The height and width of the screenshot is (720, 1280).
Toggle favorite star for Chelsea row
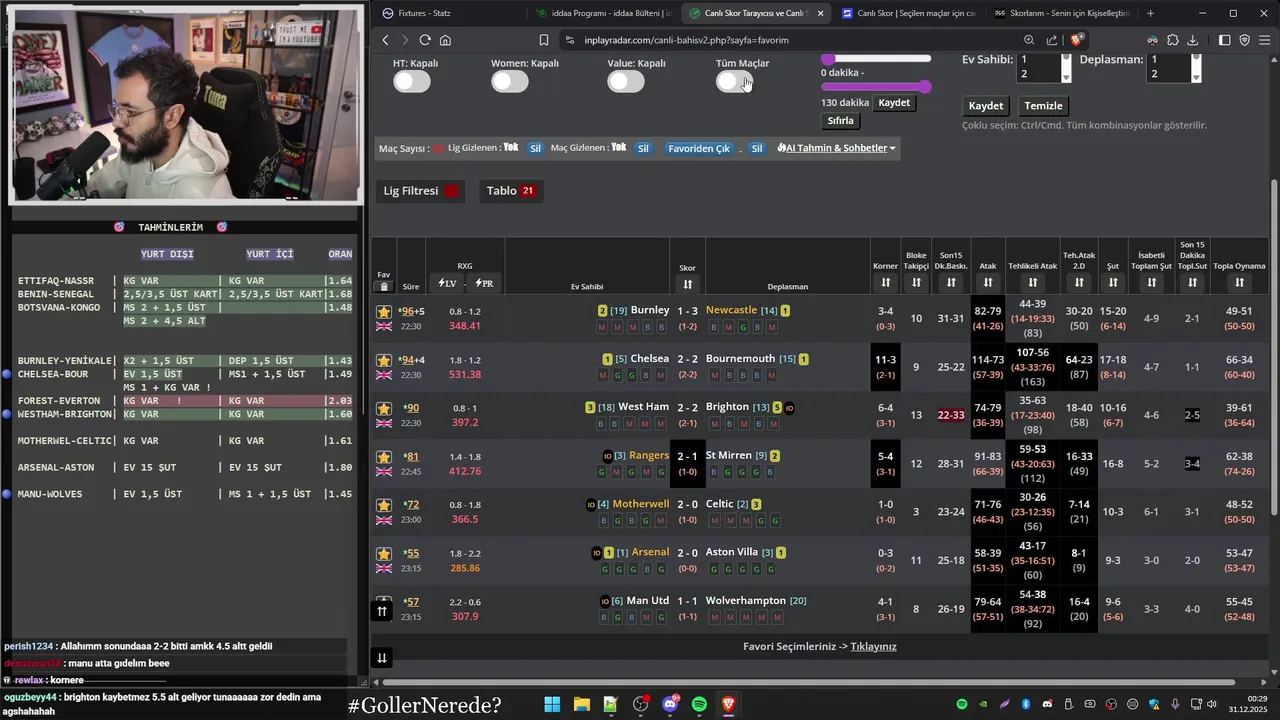384,360
